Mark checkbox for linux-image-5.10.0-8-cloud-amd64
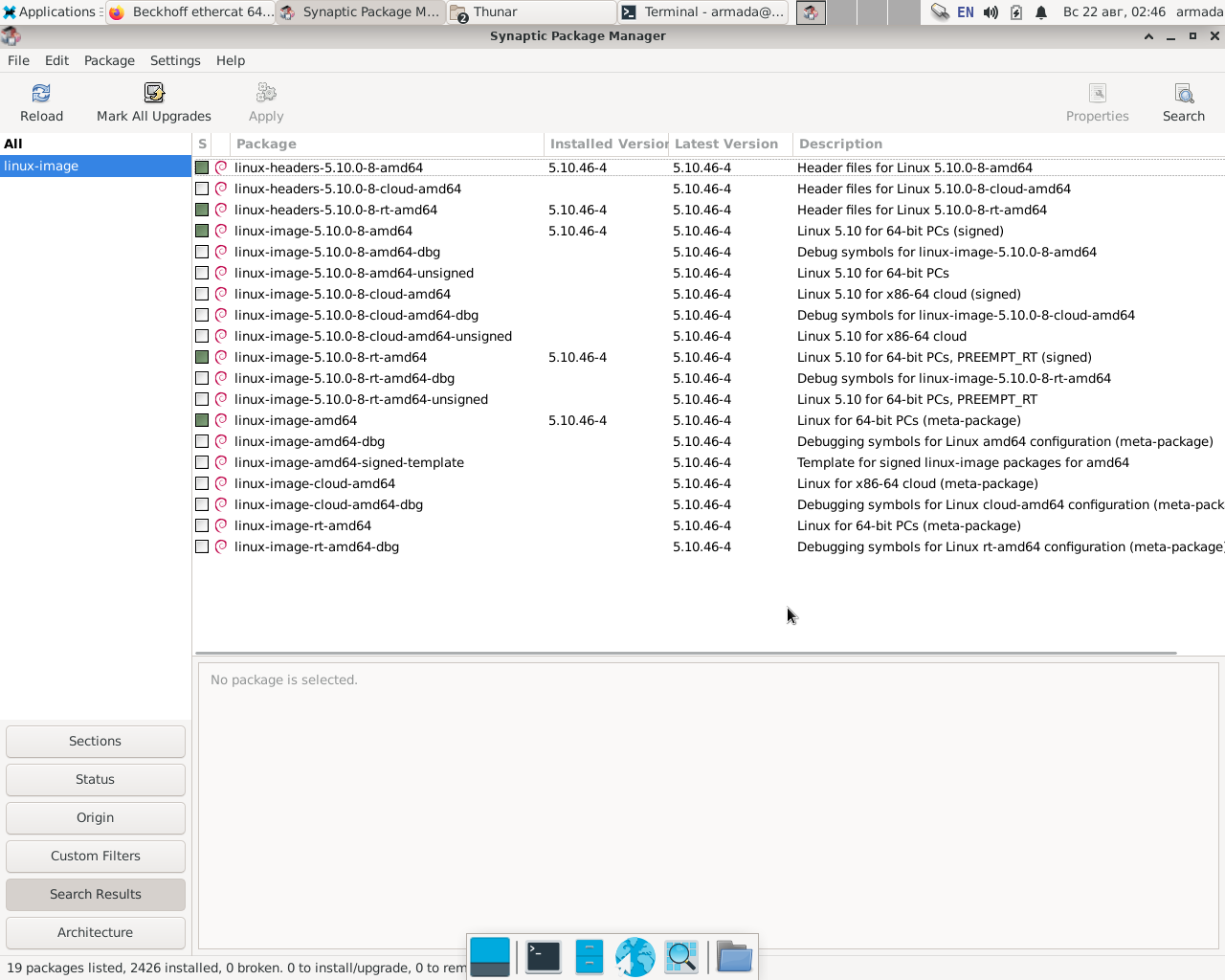The image size is (1225, 980). (202, 294)
